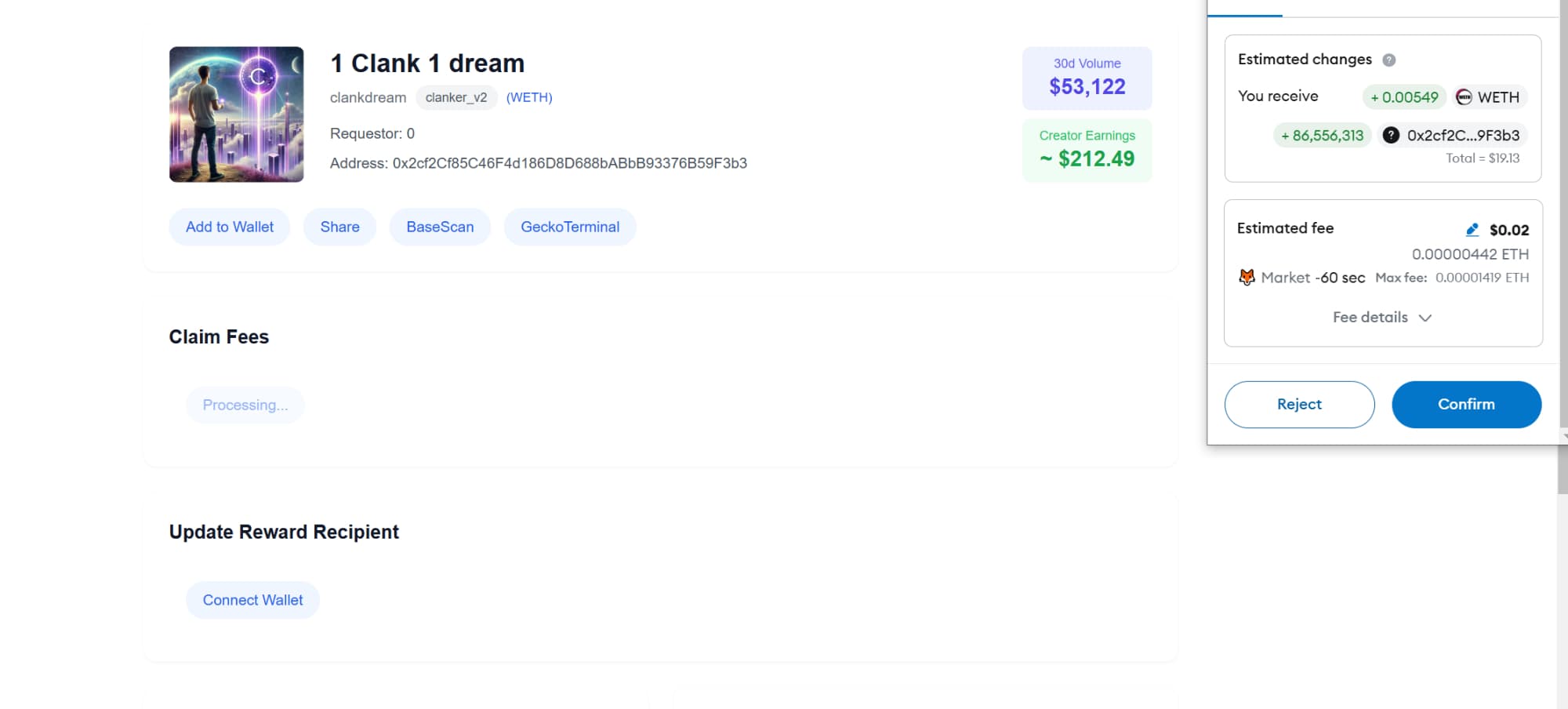Click the Connect Wallet button
This screenshot has height=709, width=1568.
point(252,600)
